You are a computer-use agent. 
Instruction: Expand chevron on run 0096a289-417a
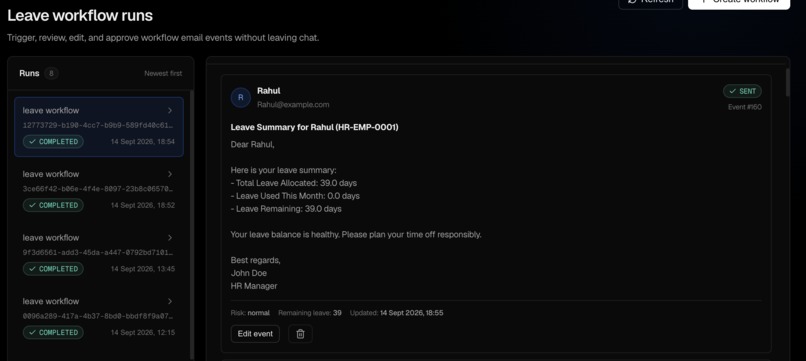pyautogui.click(x=170, y=301)
